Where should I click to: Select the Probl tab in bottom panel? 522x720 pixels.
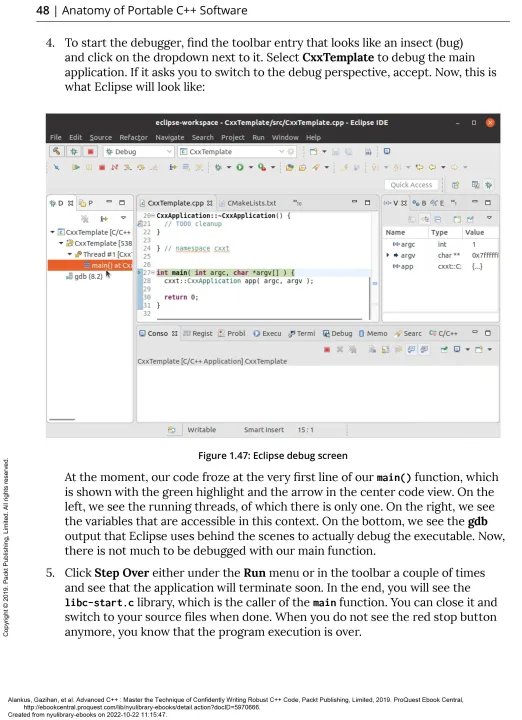point(232,333)
